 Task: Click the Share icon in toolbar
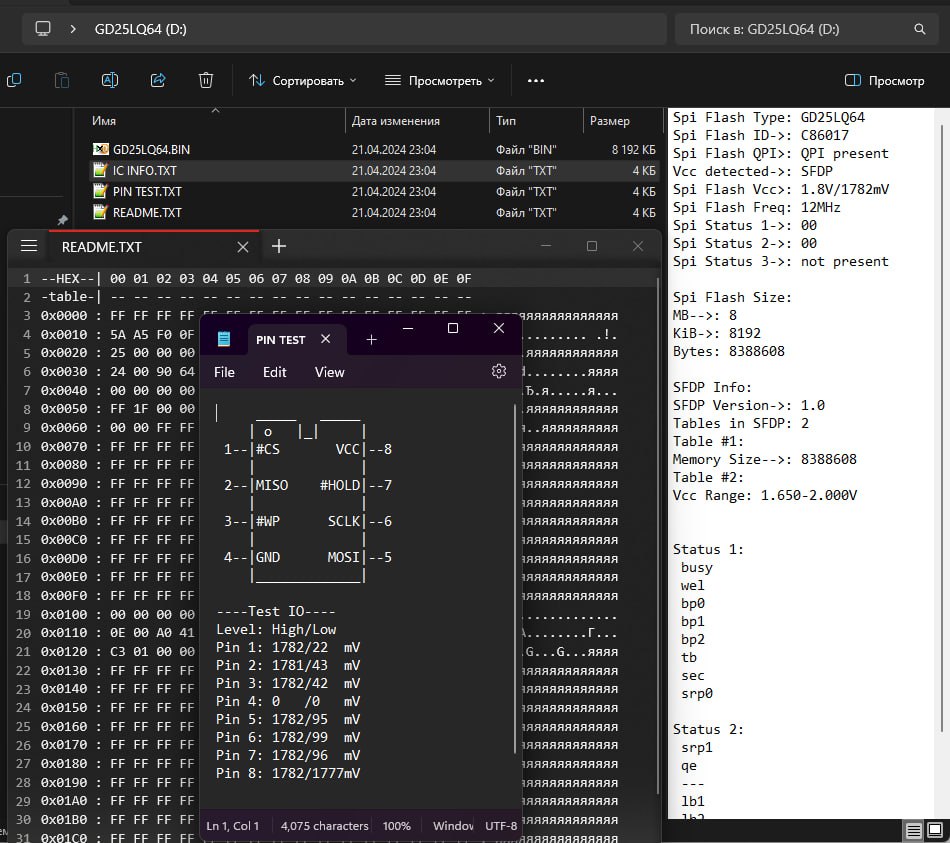pos(158,80)
